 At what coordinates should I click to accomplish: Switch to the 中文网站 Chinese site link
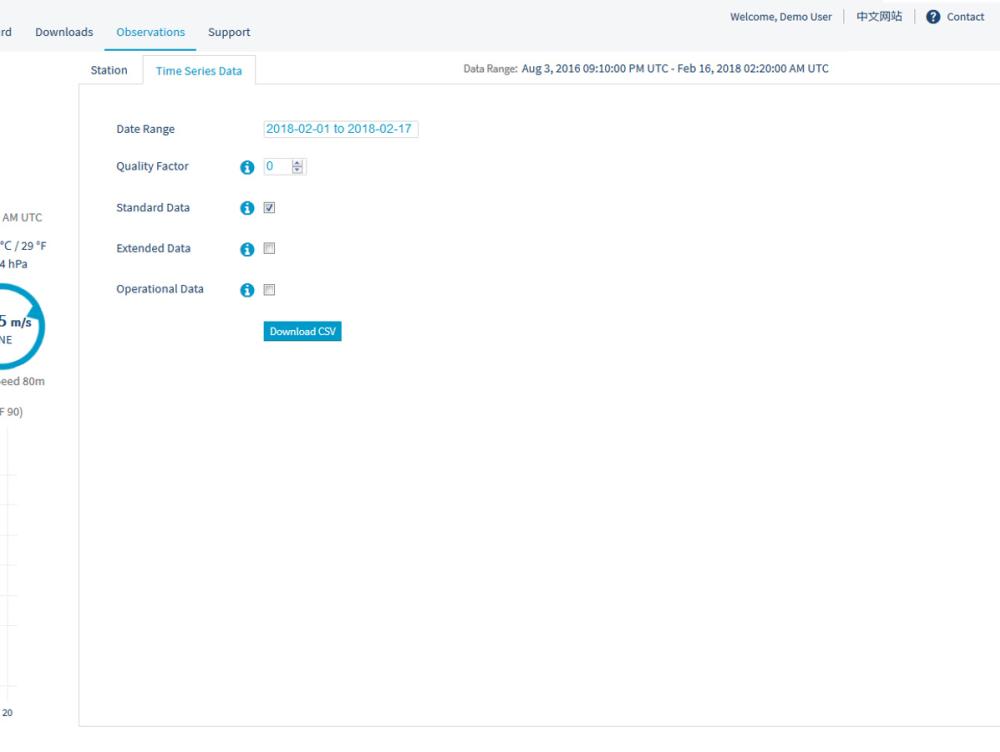[x=879, y=17]
